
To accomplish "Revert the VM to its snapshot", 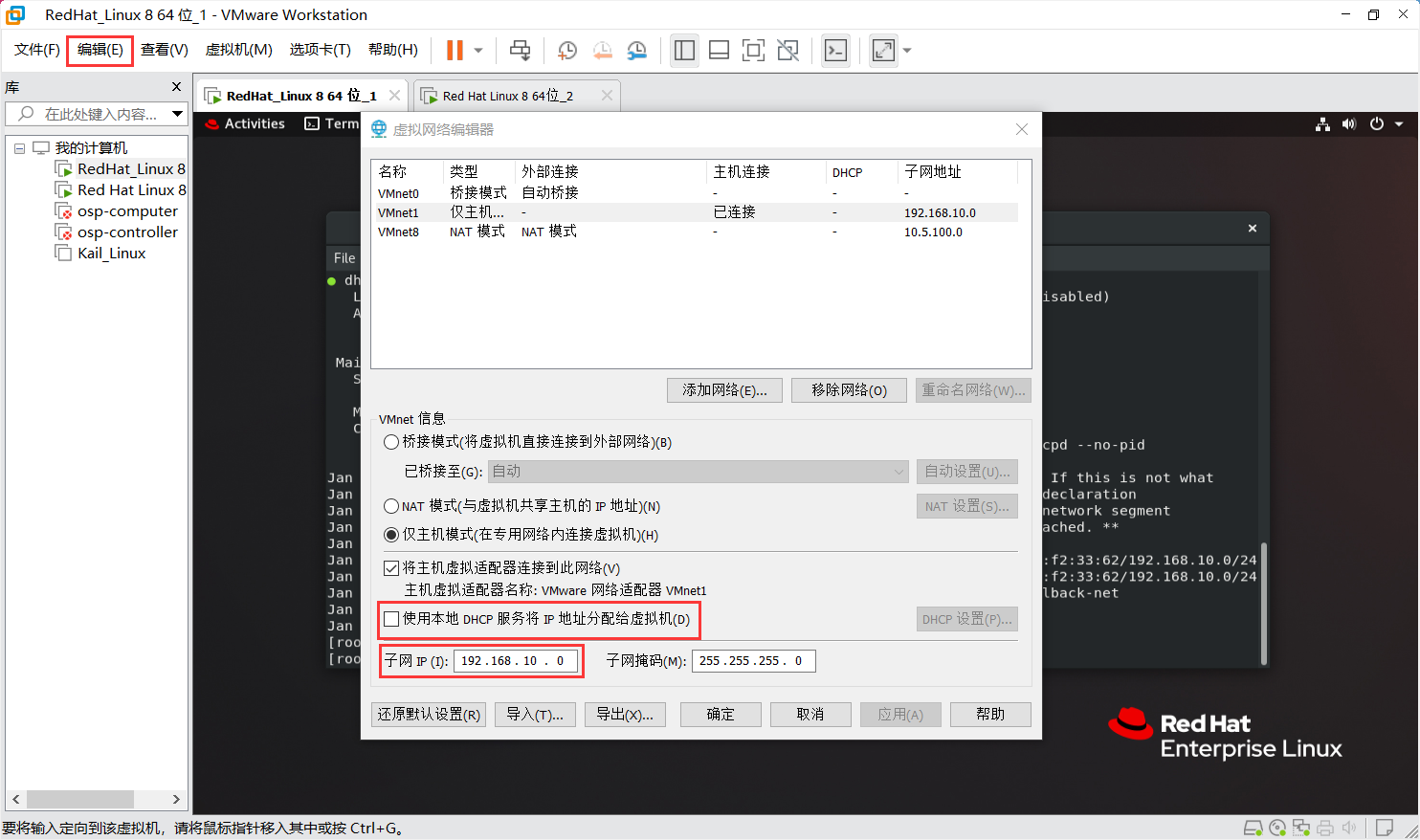I will (602, 50).
